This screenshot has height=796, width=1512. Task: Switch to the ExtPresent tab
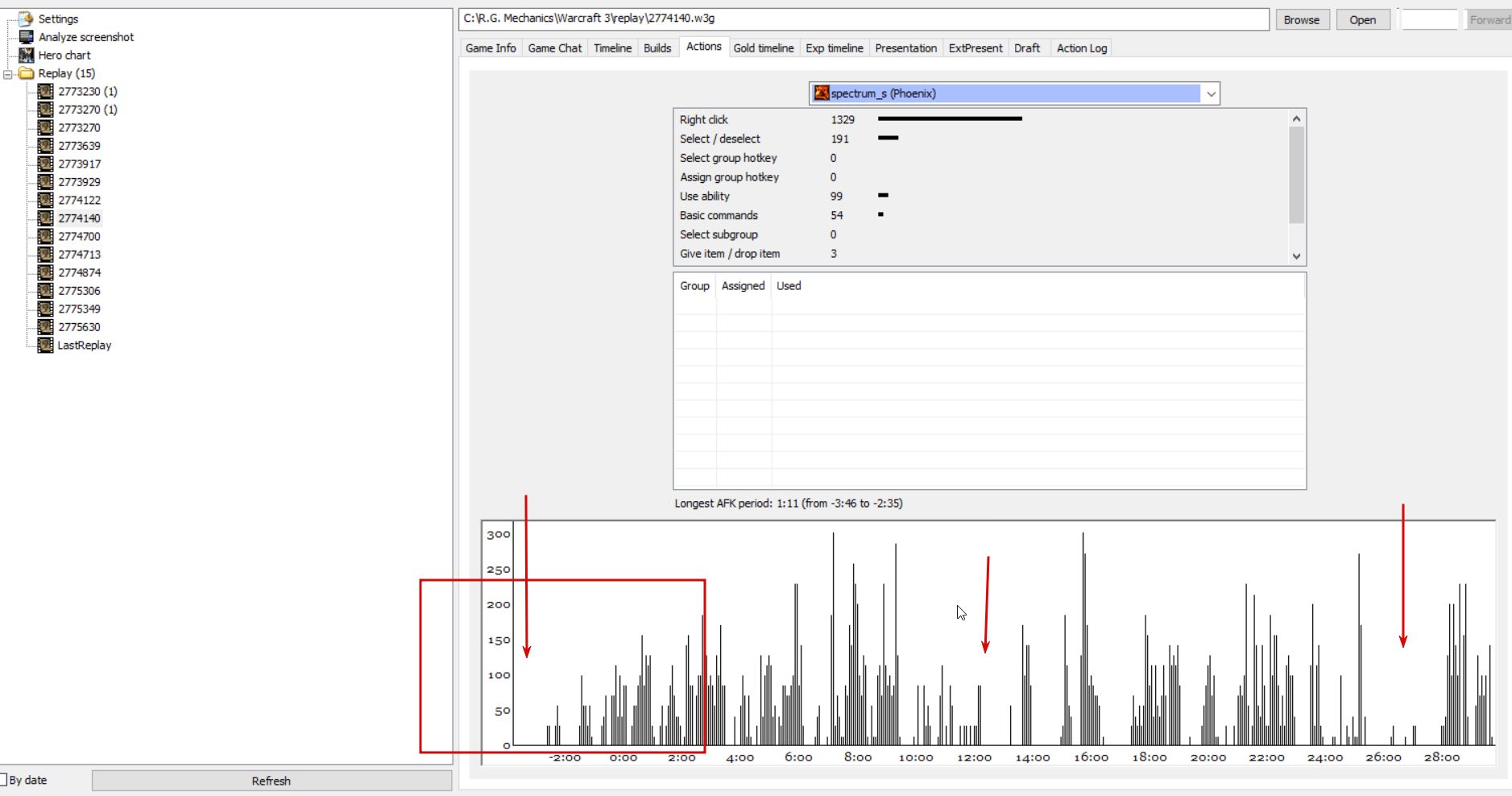tap(976, 48)
